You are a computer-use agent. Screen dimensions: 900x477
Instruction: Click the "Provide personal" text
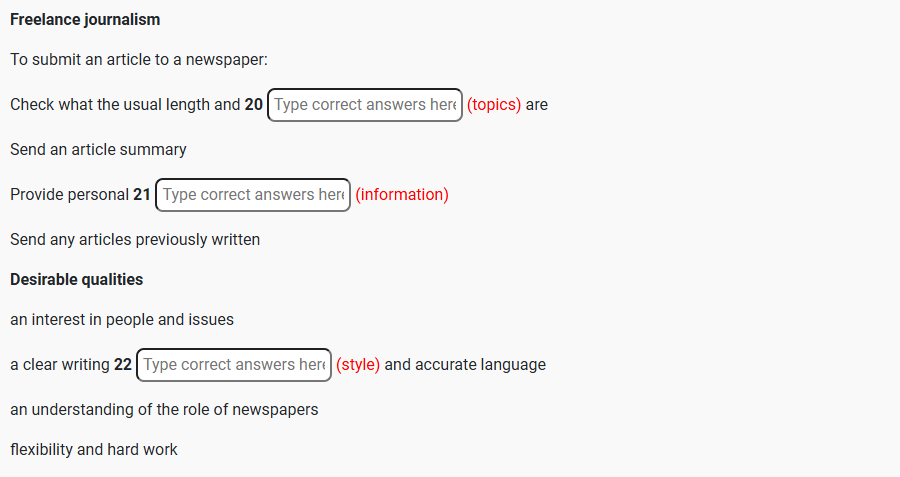[69, 195]
